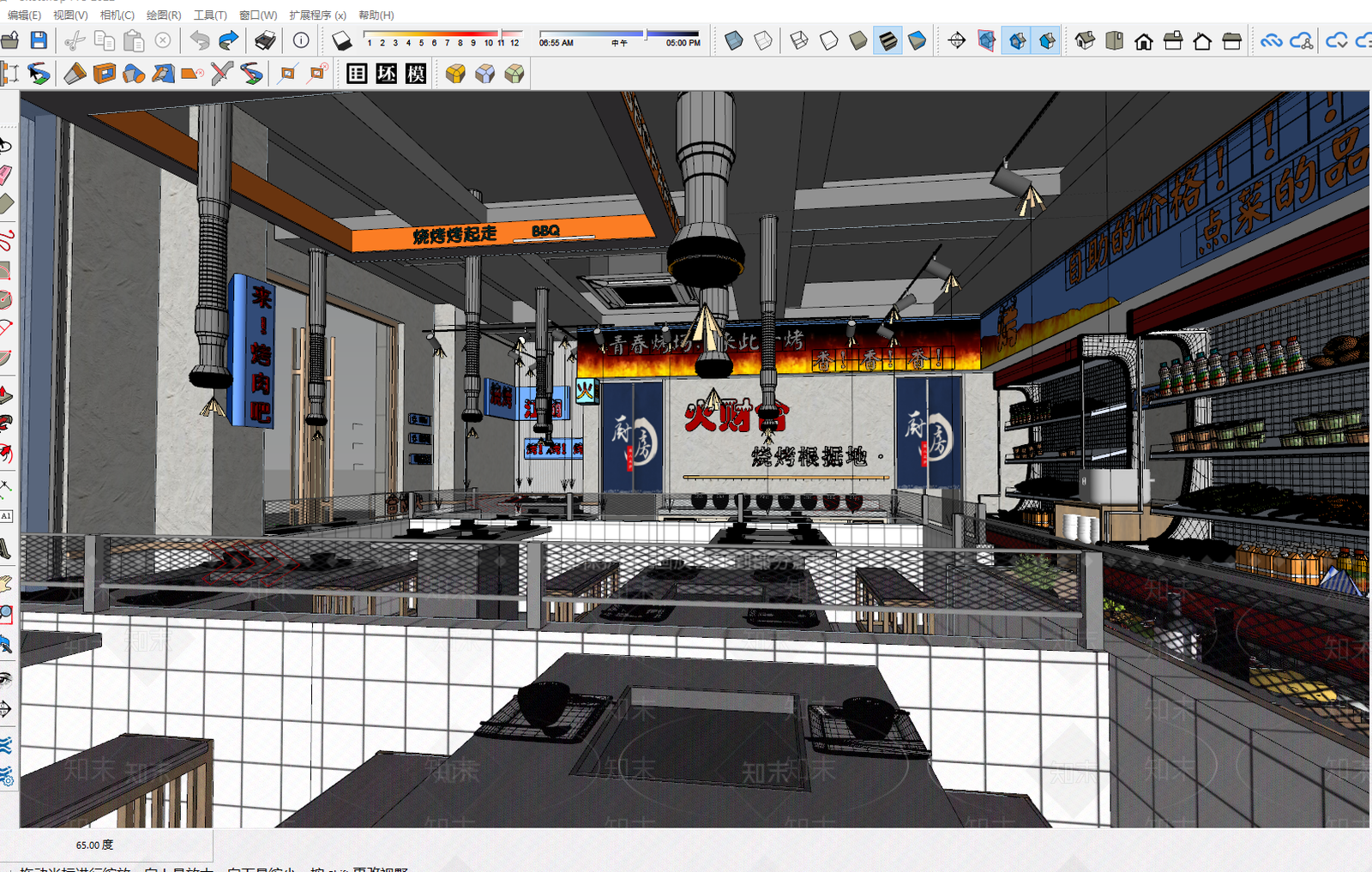Open the 绘图(R) menu
1372x872 pixels.
tap(164, 15)
